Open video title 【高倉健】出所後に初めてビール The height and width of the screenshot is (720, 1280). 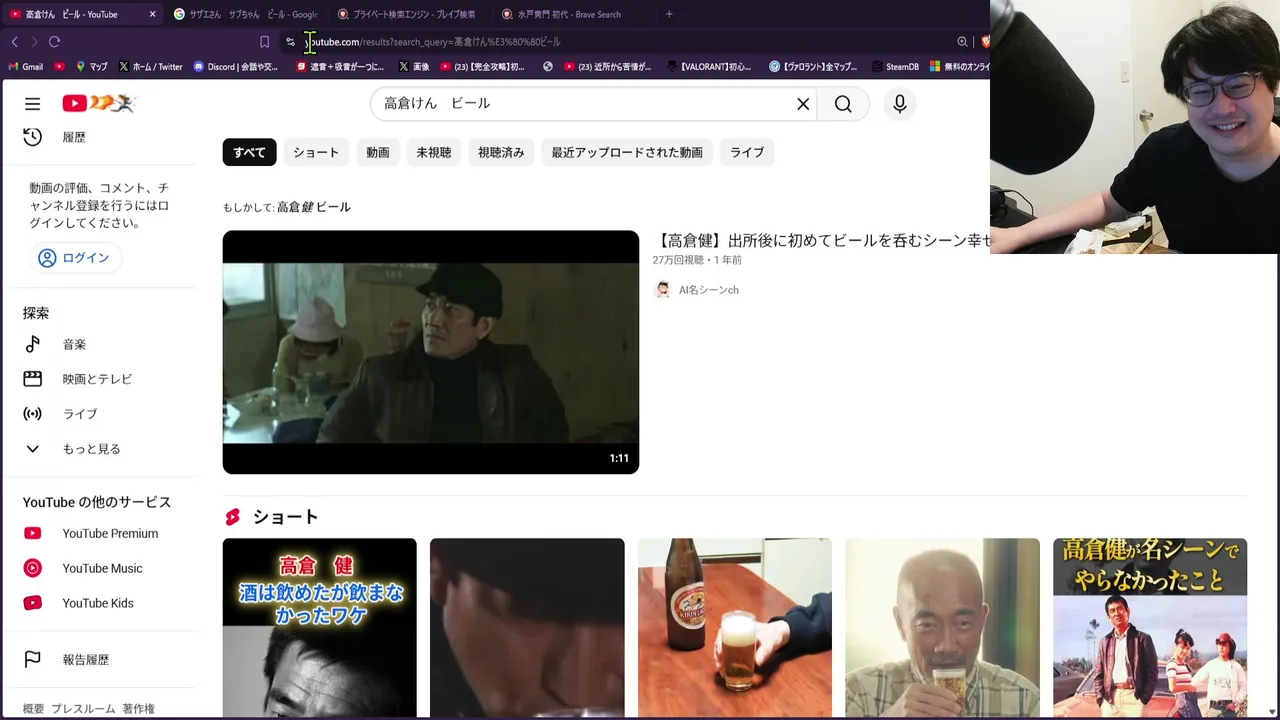(x=822, y=240)
